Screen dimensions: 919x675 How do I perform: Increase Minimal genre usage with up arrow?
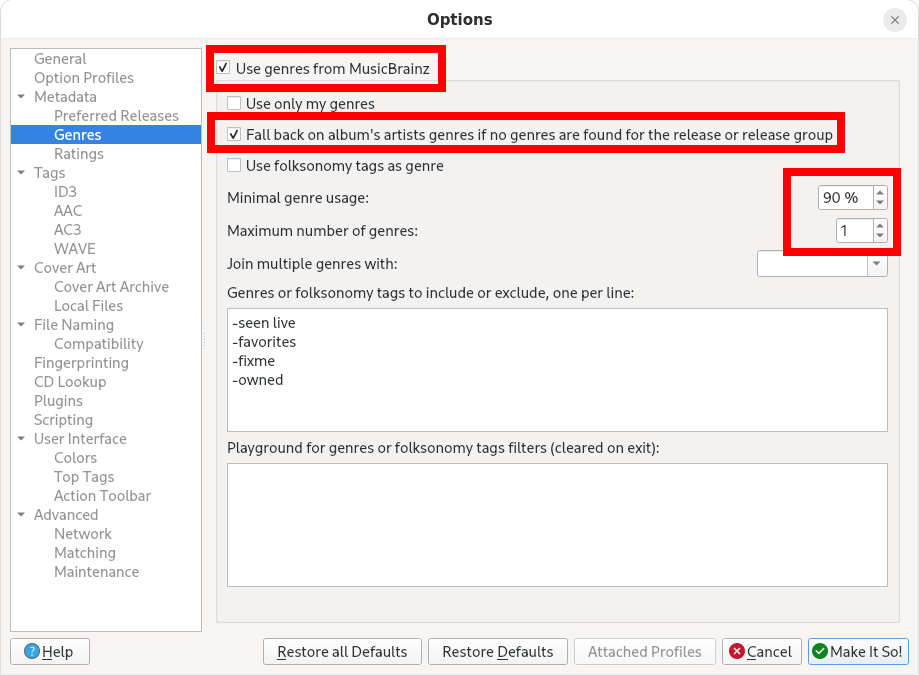pos(879,193)
